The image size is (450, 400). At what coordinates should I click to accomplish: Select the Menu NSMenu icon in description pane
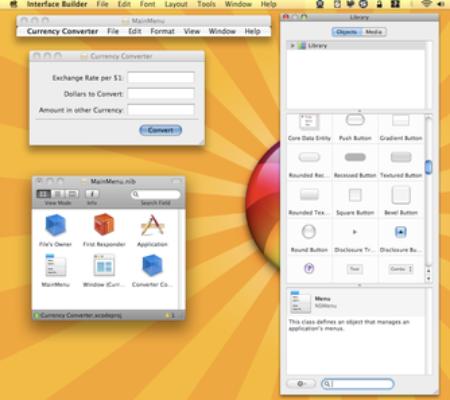coord(300,302)
